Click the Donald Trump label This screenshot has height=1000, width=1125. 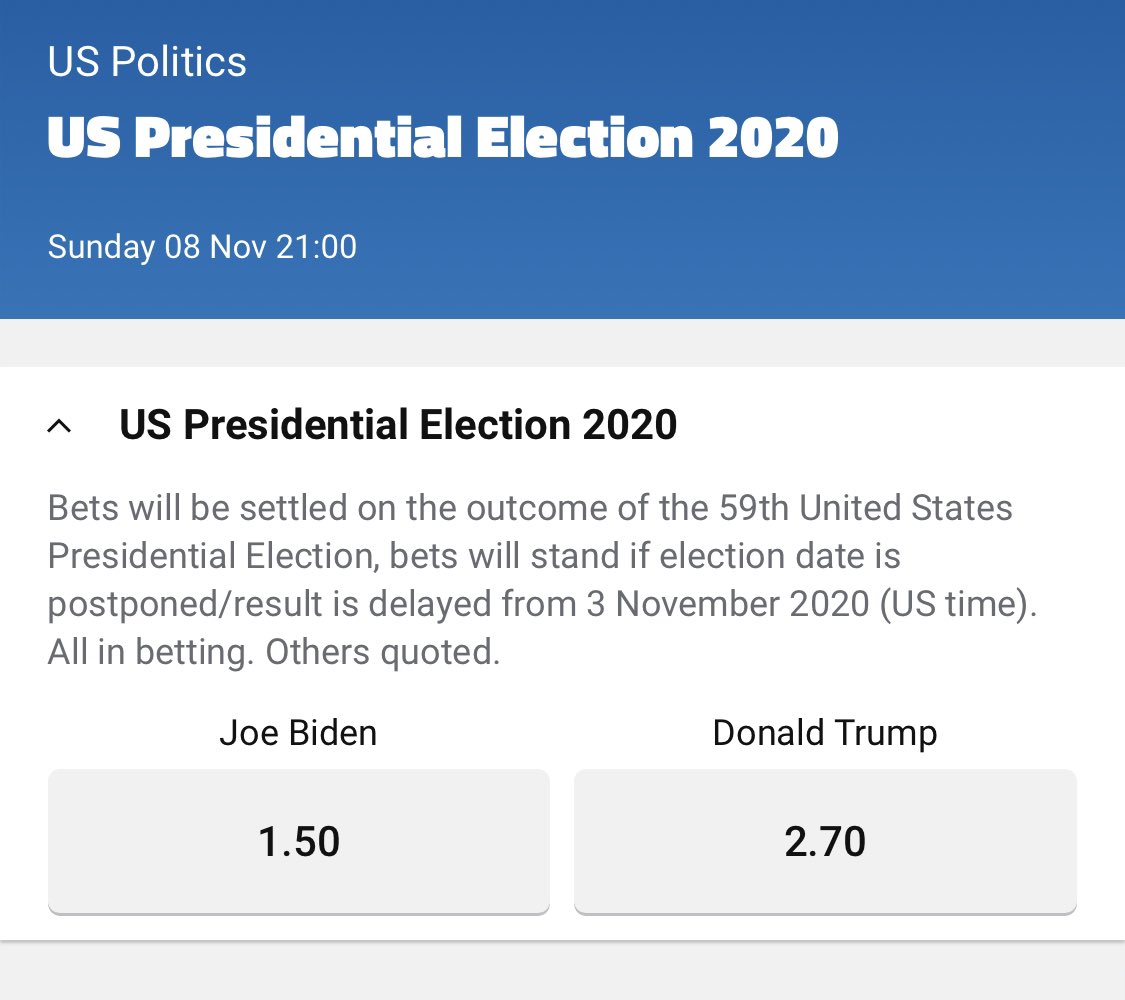[x=825, y=733]
